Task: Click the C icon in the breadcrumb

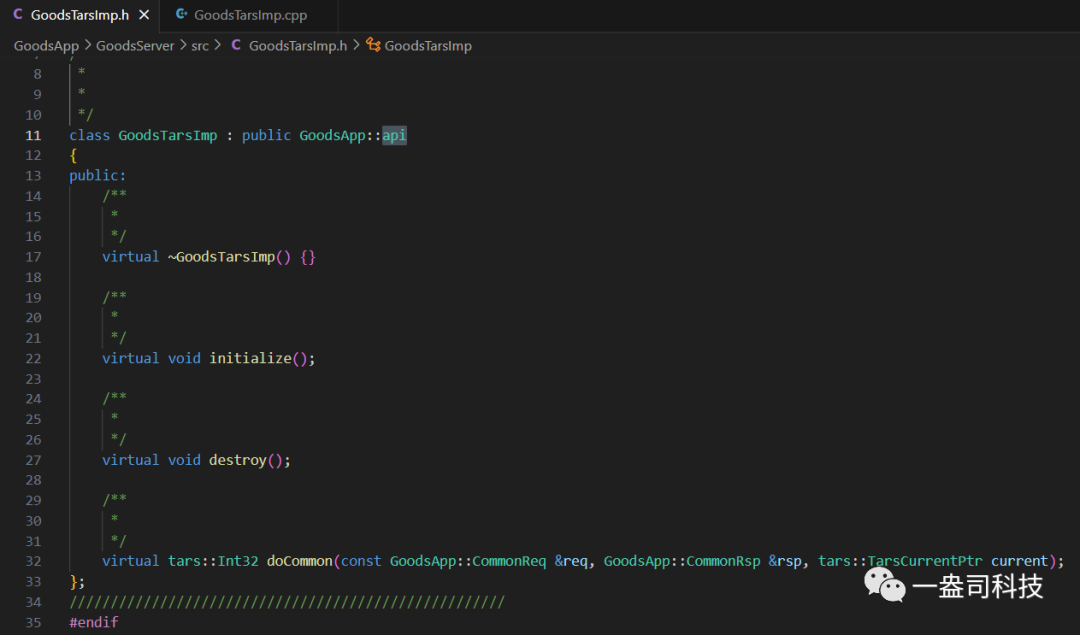Action: point(236,45)
